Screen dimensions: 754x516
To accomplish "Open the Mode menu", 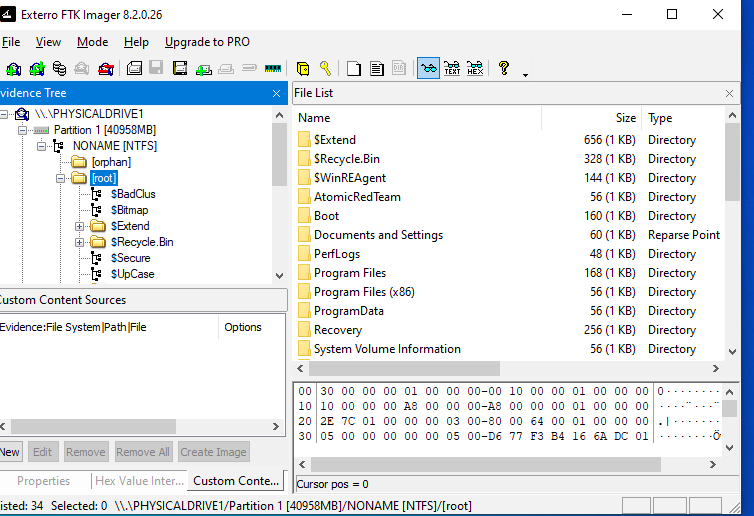I will click(x=92, y=42).
